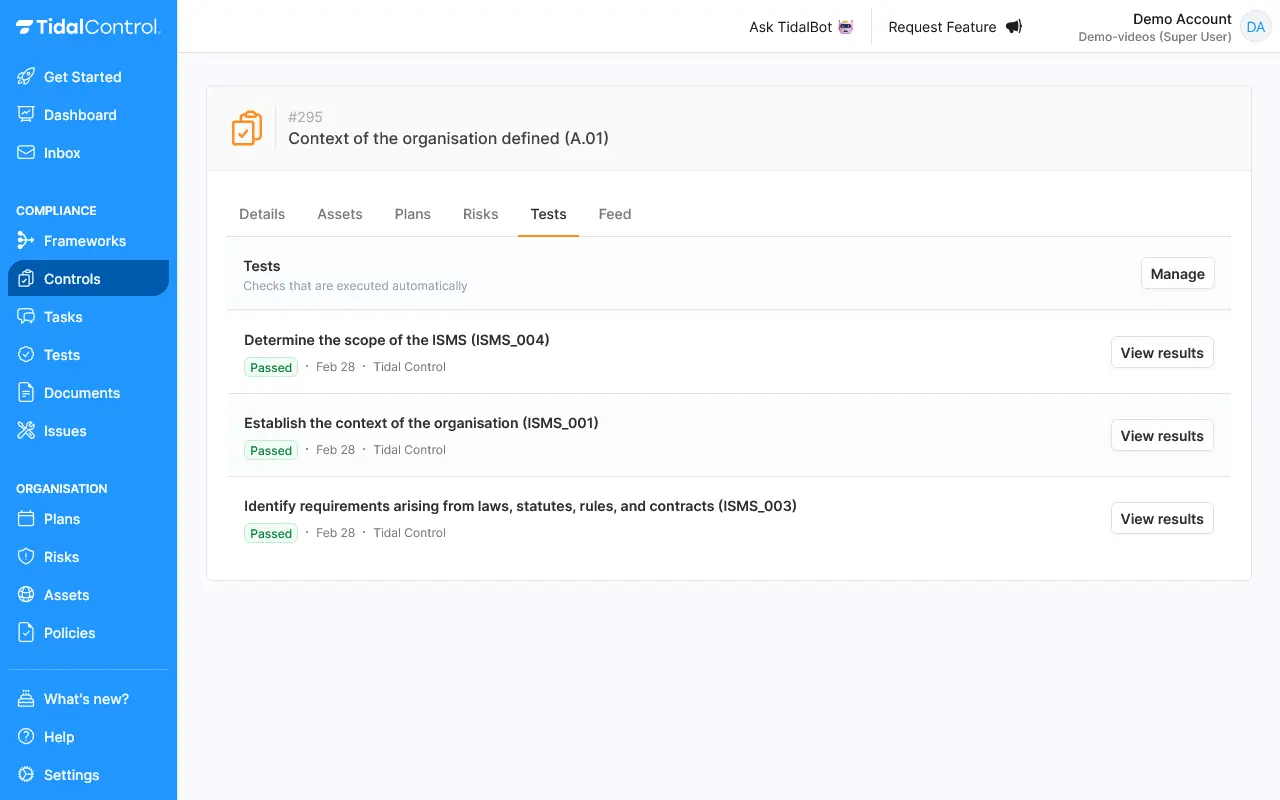The width and height of the screenshot is (1280, 800).
Task: Open Ask TidalBot link
Action: 802,27
